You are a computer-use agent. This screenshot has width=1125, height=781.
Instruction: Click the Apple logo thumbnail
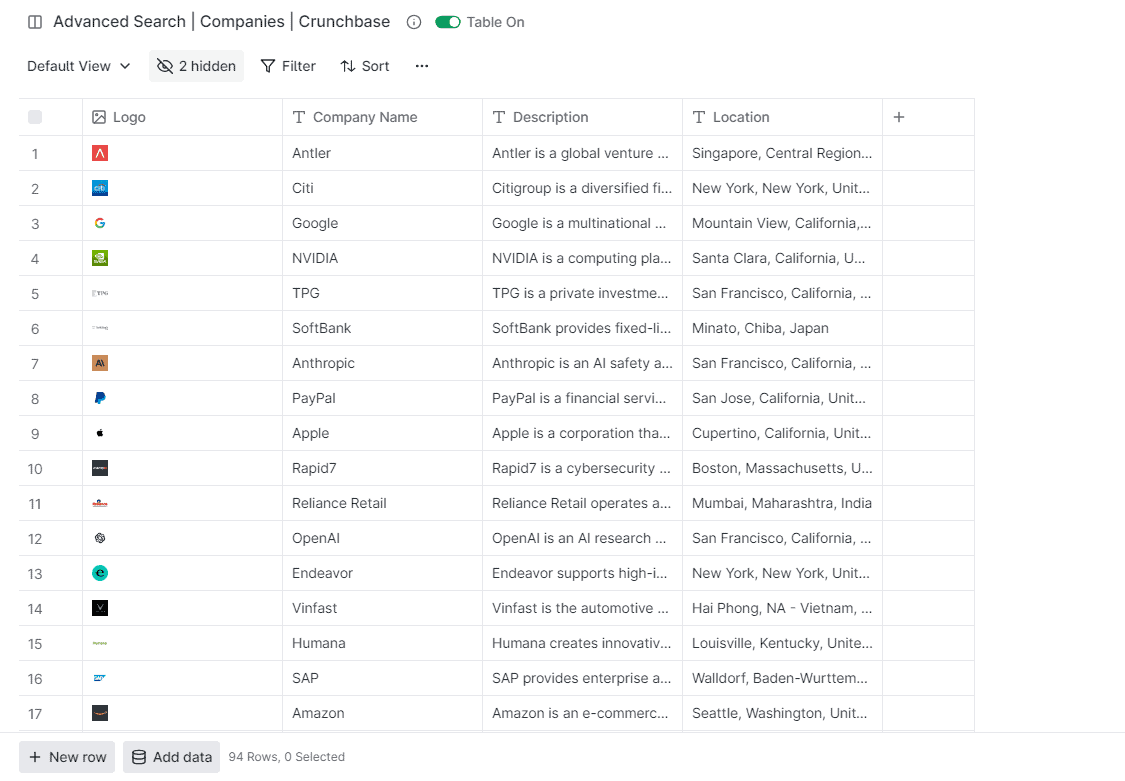100,433
